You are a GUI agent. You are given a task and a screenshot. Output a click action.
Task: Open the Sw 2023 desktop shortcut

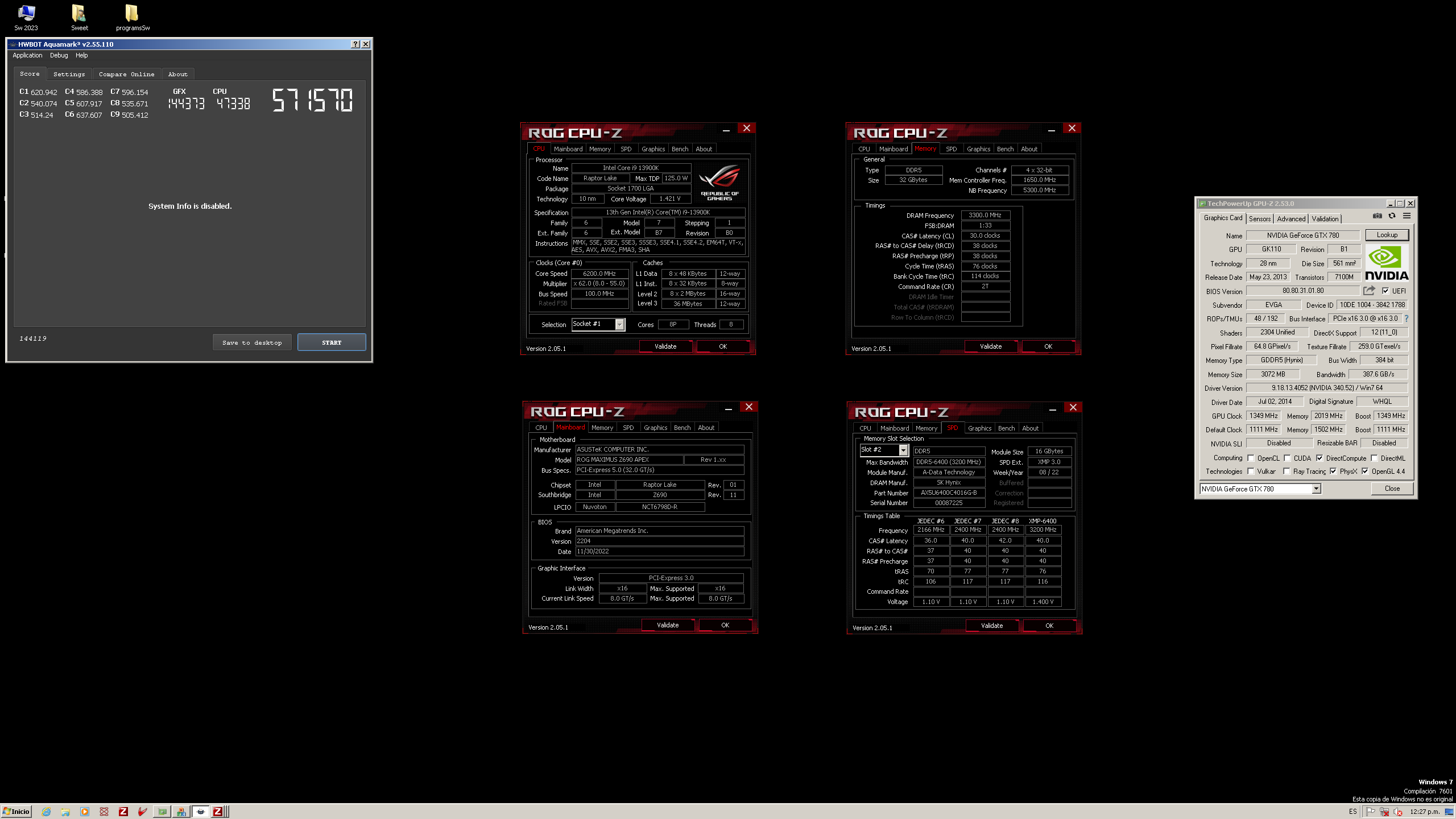point(26,18)
